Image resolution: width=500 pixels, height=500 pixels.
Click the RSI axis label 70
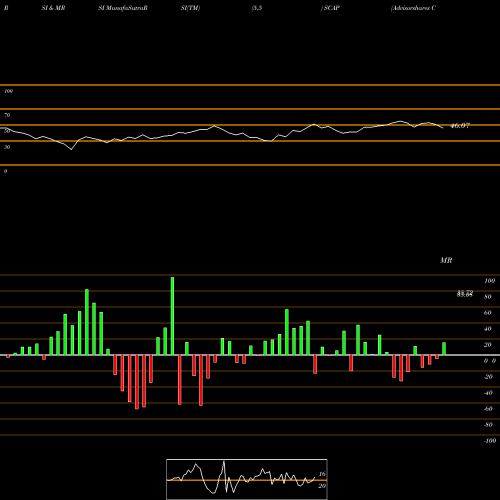coord(7,115)
